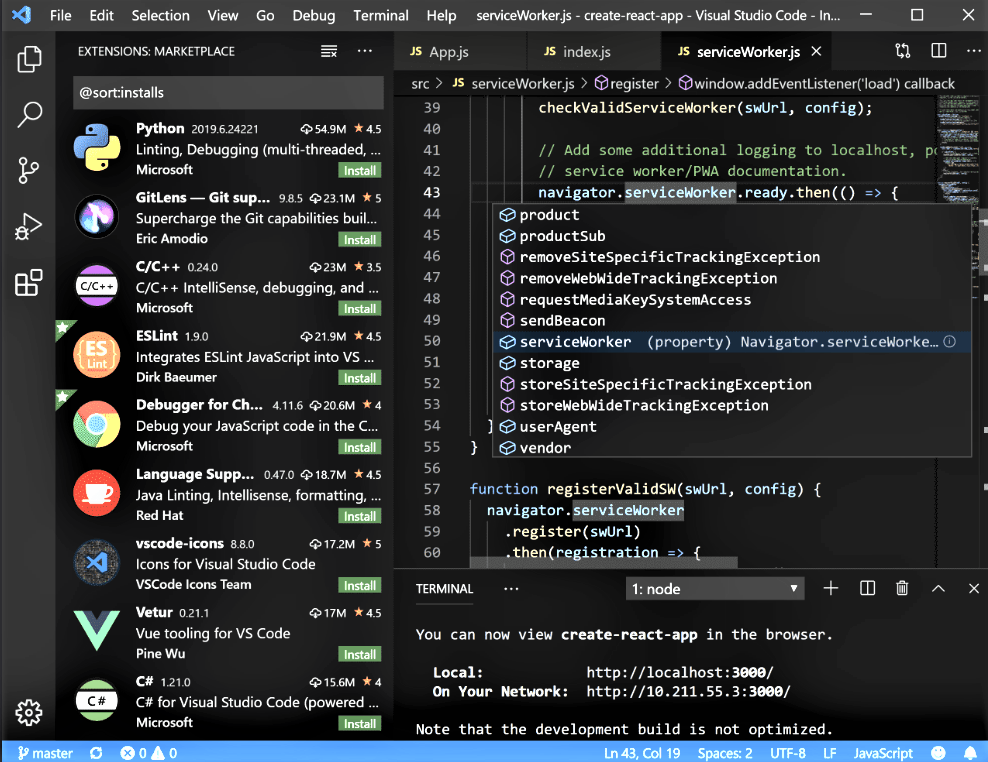Click serviceWorker.js in the breadcrumb
This screenshot has height=762, width=988.
coord(514,83)
